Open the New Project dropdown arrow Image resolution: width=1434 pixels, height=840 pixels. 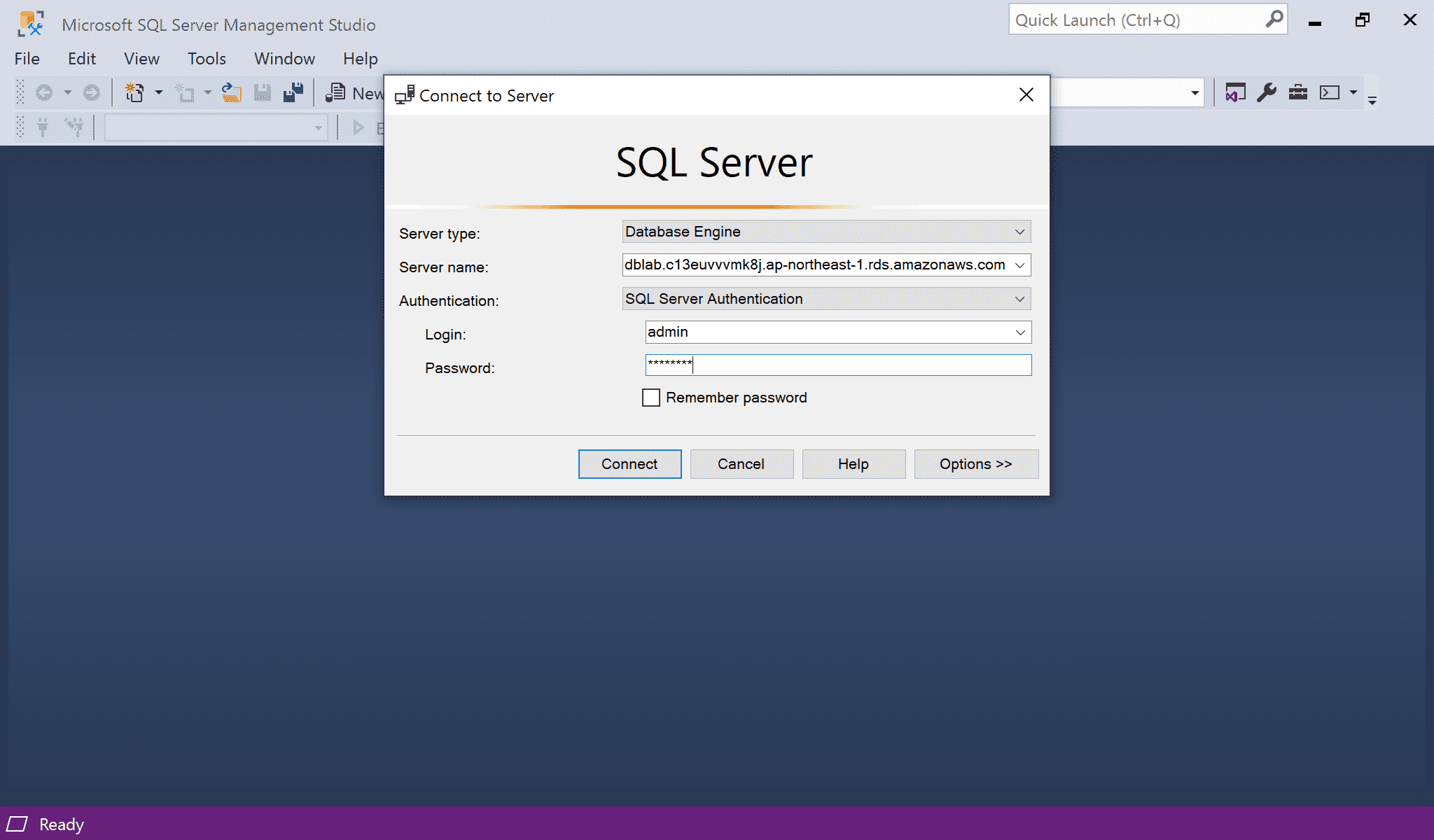[x=159, y=92]
